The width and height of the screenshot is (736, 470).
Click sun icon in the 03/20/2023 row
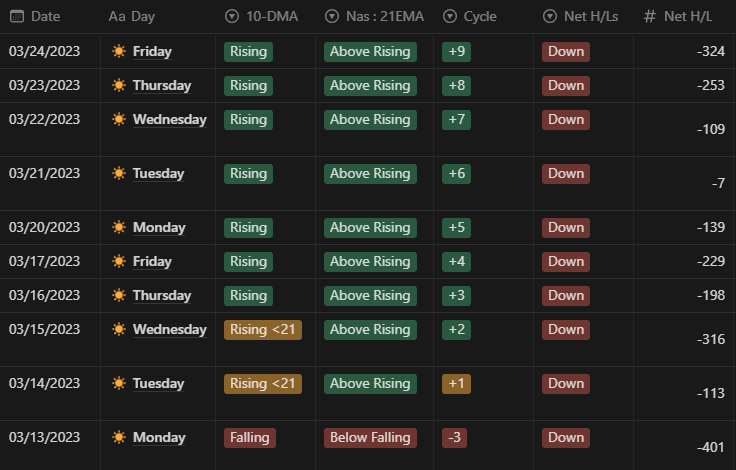click(119, 227)
